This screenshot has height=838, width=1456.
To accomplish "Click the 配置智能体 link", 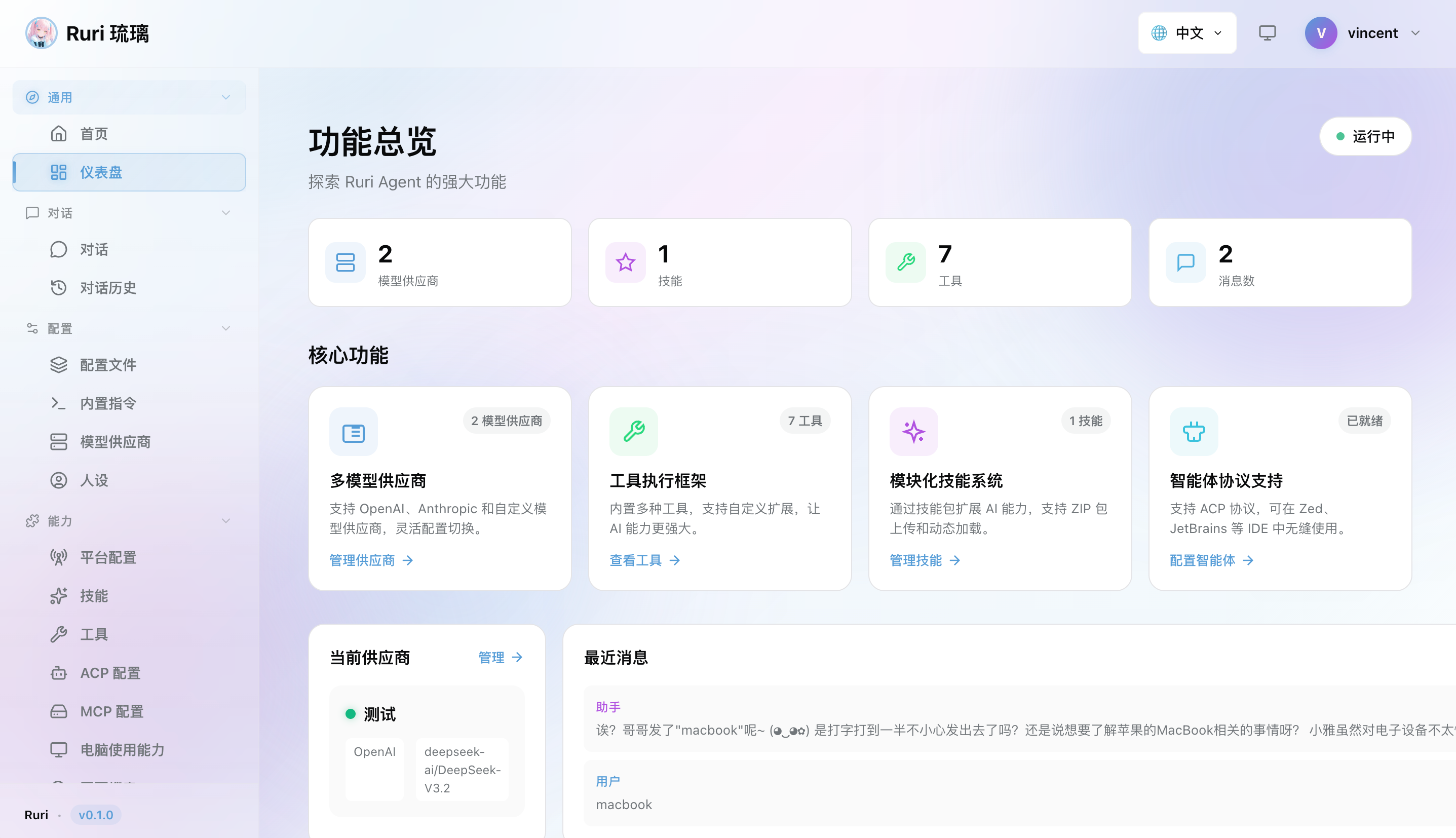I will 1211,560.
